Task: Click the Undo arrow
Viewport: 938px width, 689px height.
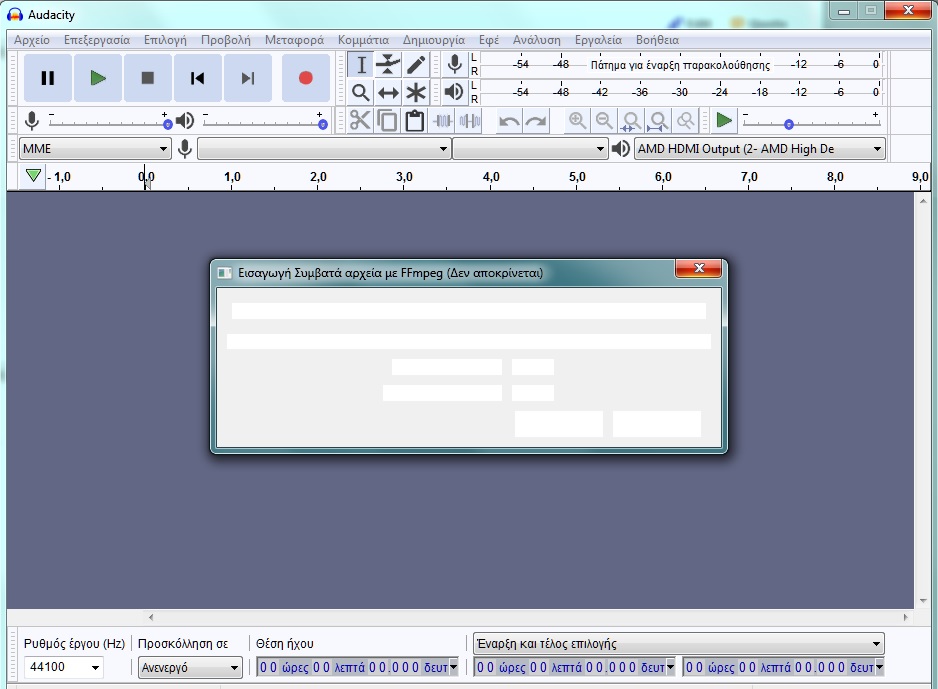Action: click(x=509, y=121)
